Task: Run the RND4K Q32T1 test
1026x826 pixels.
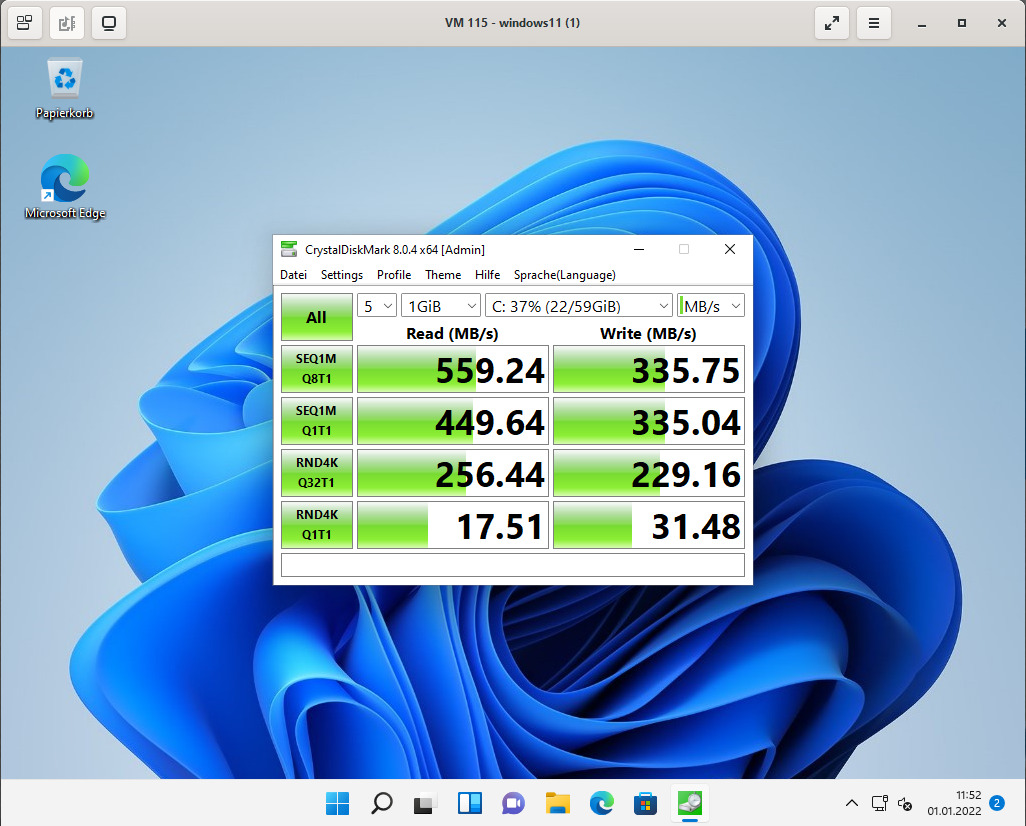Action: tap(317, 473)
